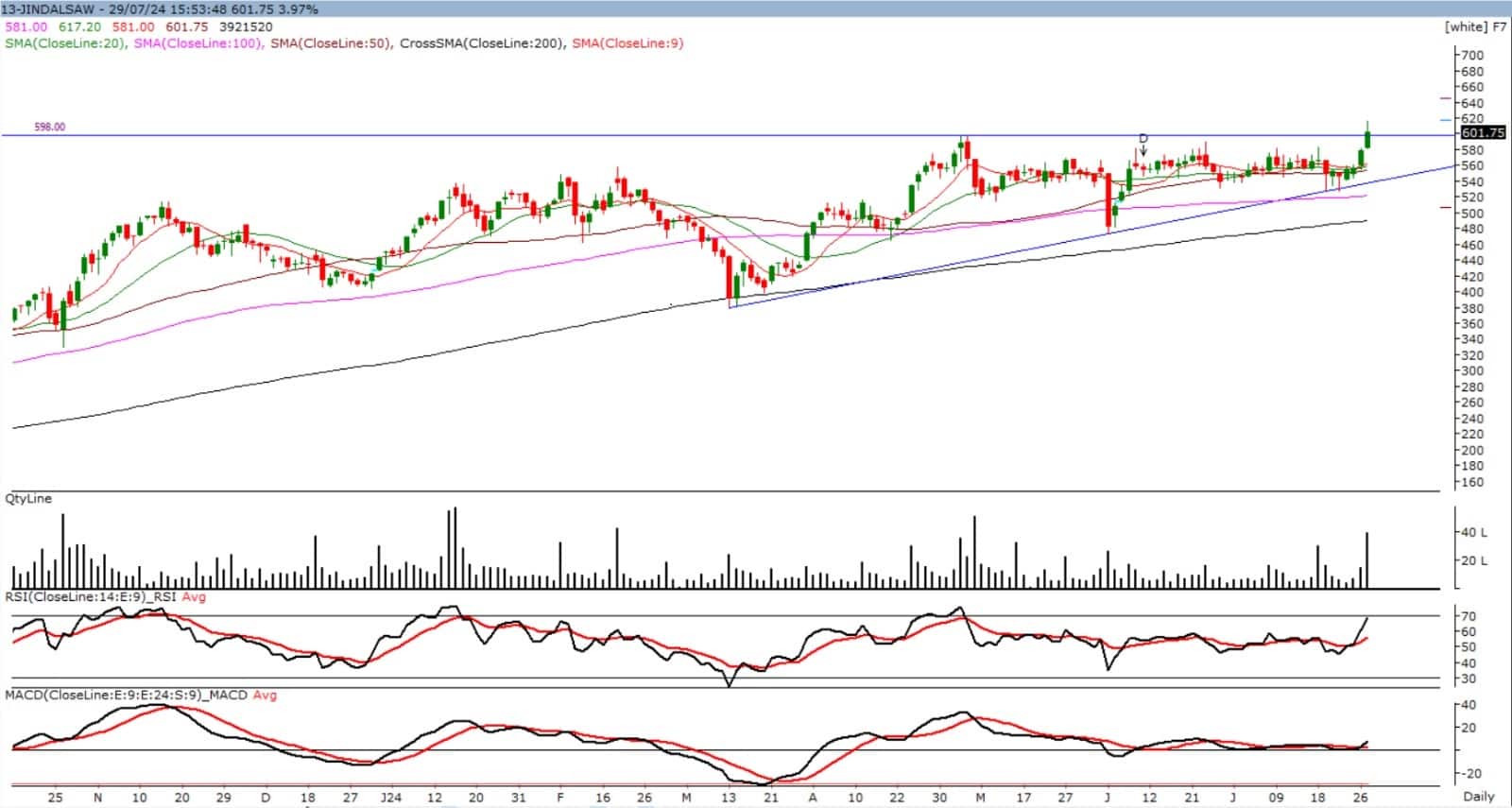Click the SMA(CloseLine:20) green legend label
Screen dimensions: 1512x808
[64, 43]
